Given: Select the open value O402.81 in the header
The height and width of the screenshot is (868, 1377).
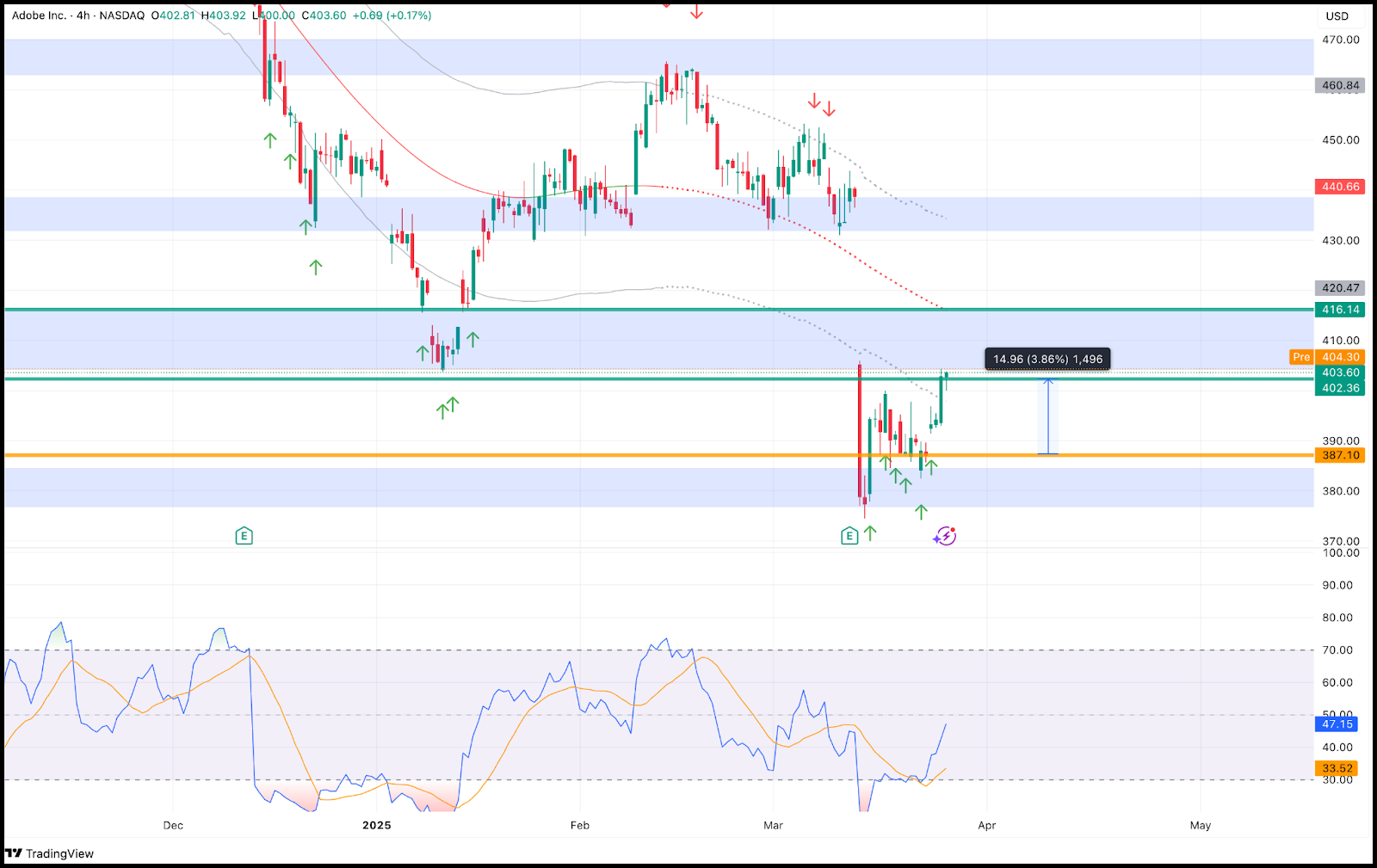Looking at the screenshot, I should 173,15.
